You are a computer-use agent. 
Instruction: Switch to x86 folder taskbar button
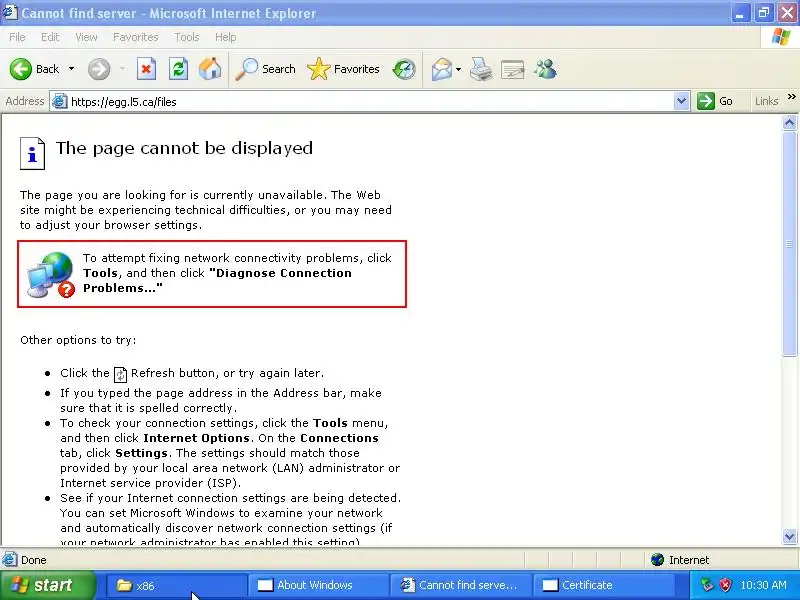pos(176,585)
